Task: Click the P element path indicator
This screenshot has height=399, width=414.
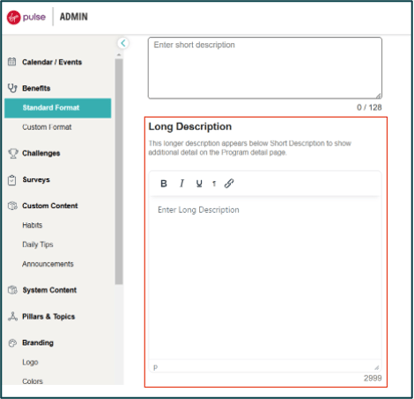Action: (155, 367)
